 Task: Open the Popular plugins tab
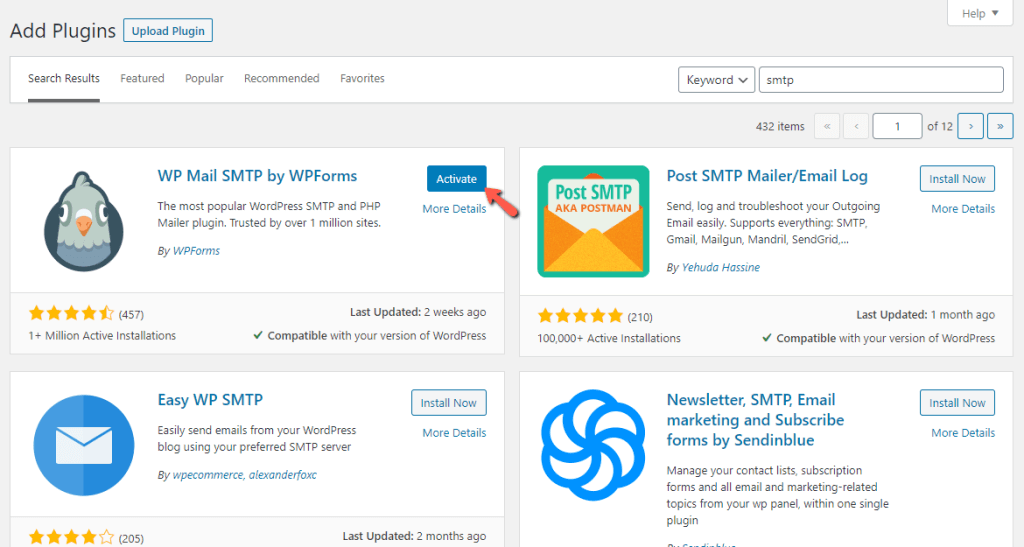tap(204, 78)
